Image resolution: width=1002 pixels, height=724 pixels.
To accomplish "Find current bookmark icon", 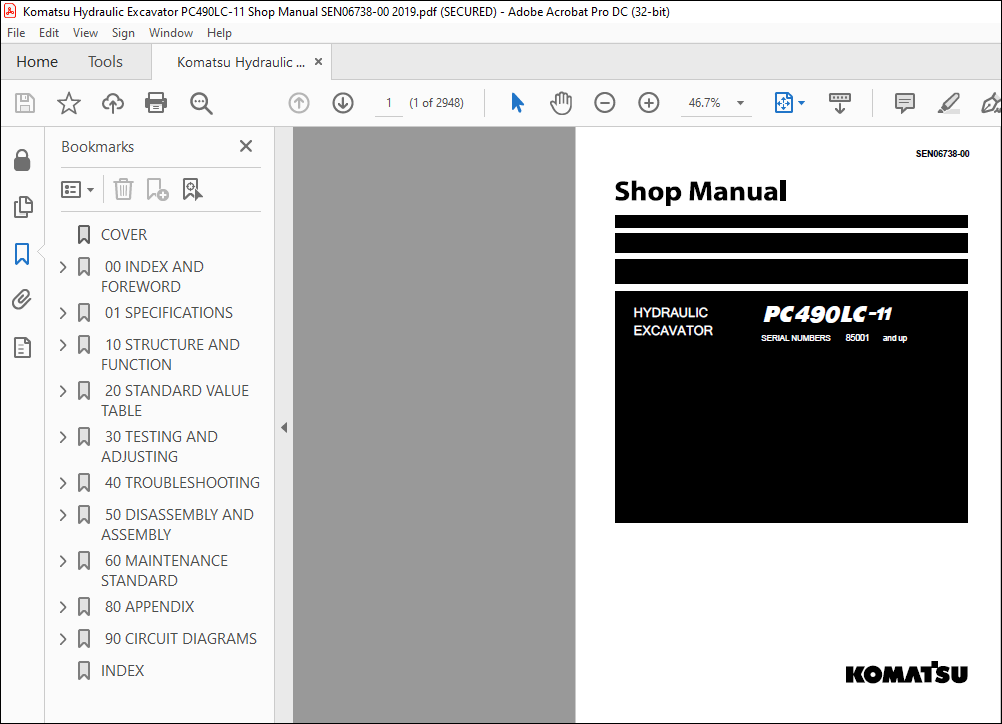I will coord(192,190).
